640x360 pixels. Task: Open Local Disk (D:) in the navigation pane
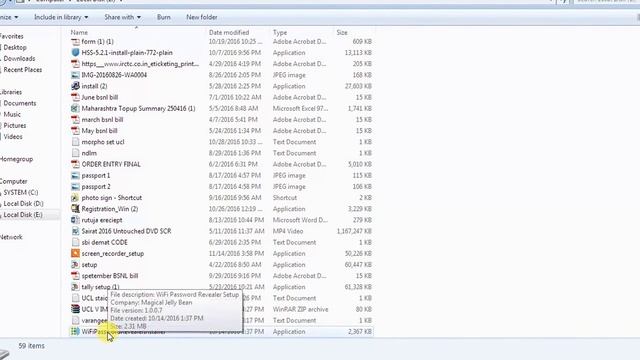pyautogui.click(x=23, y=204)
